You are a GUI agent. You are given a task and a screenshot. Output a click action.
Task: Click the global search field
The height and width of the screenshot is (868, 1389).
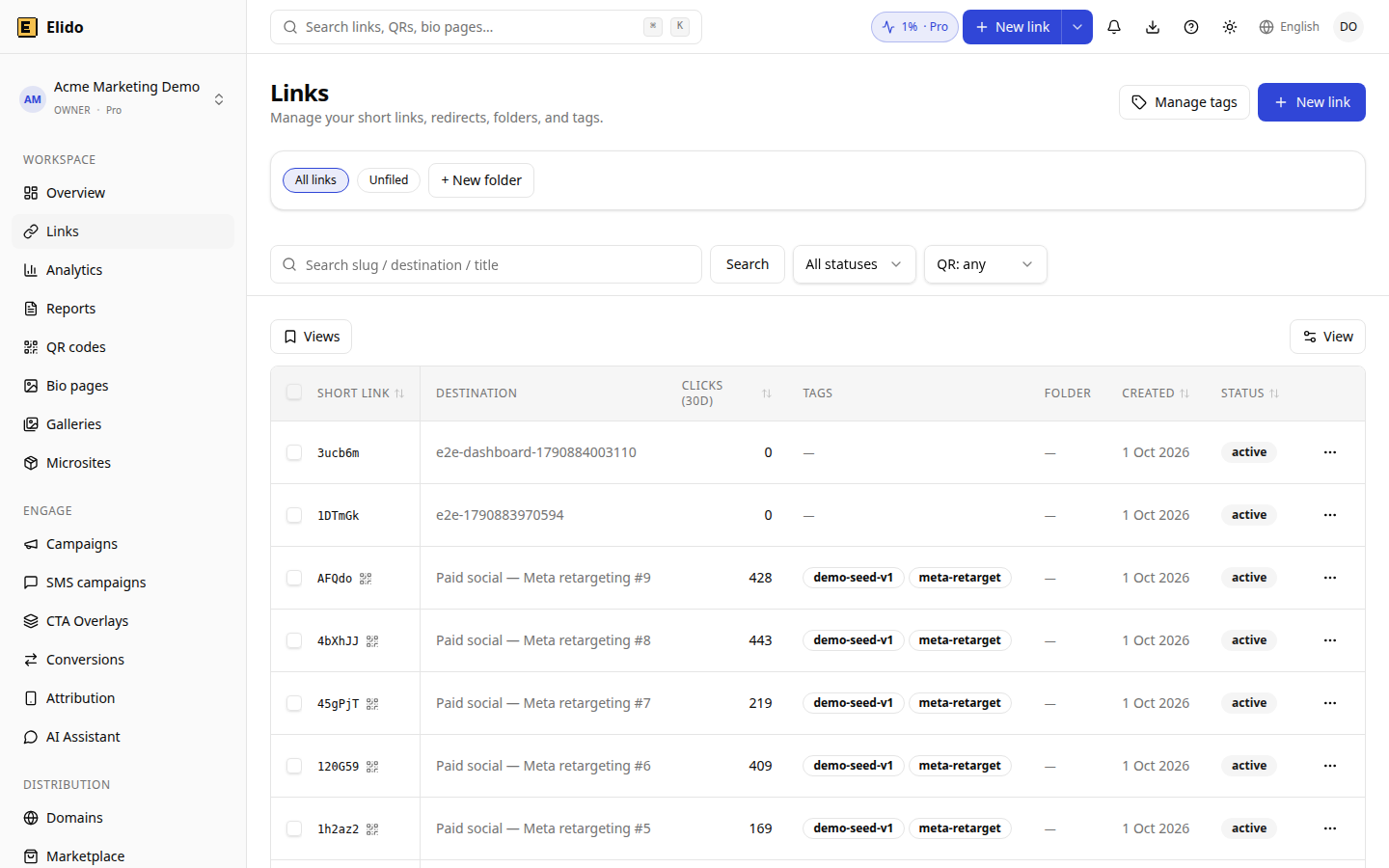(486, 27)
